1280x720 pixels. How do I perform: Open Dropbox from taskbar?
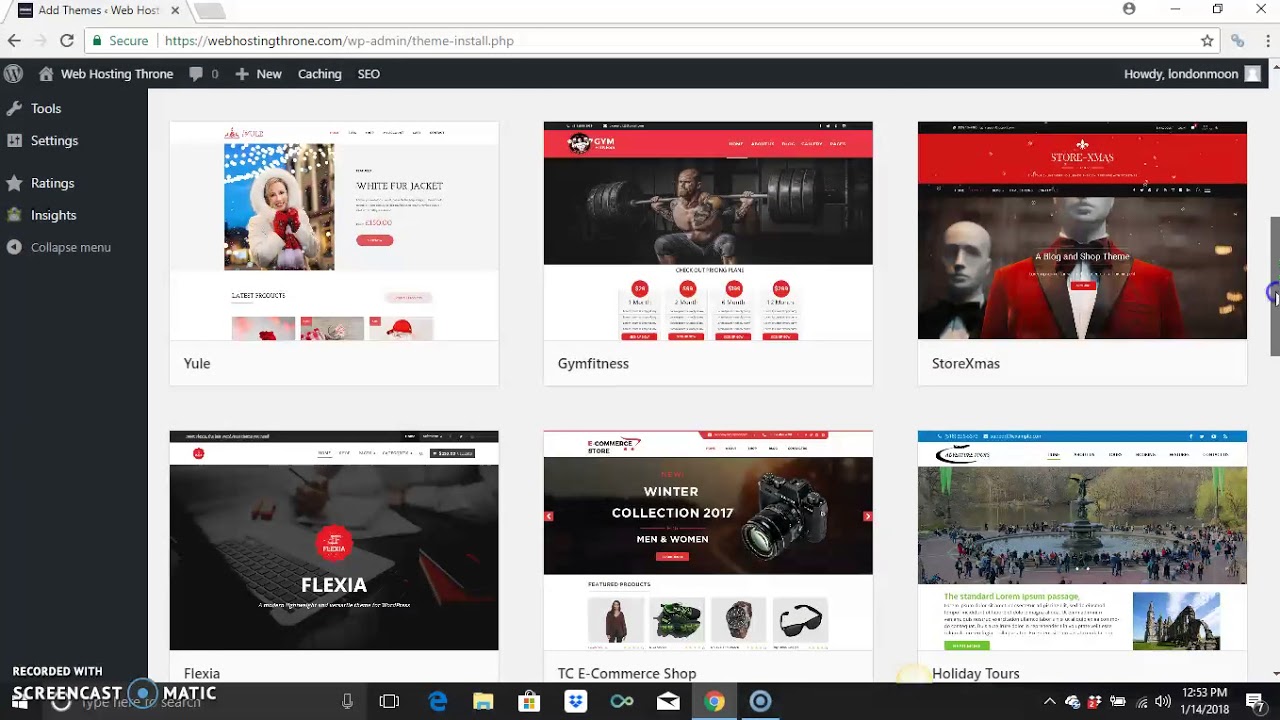pyautogui.click(x=575, y=701)
